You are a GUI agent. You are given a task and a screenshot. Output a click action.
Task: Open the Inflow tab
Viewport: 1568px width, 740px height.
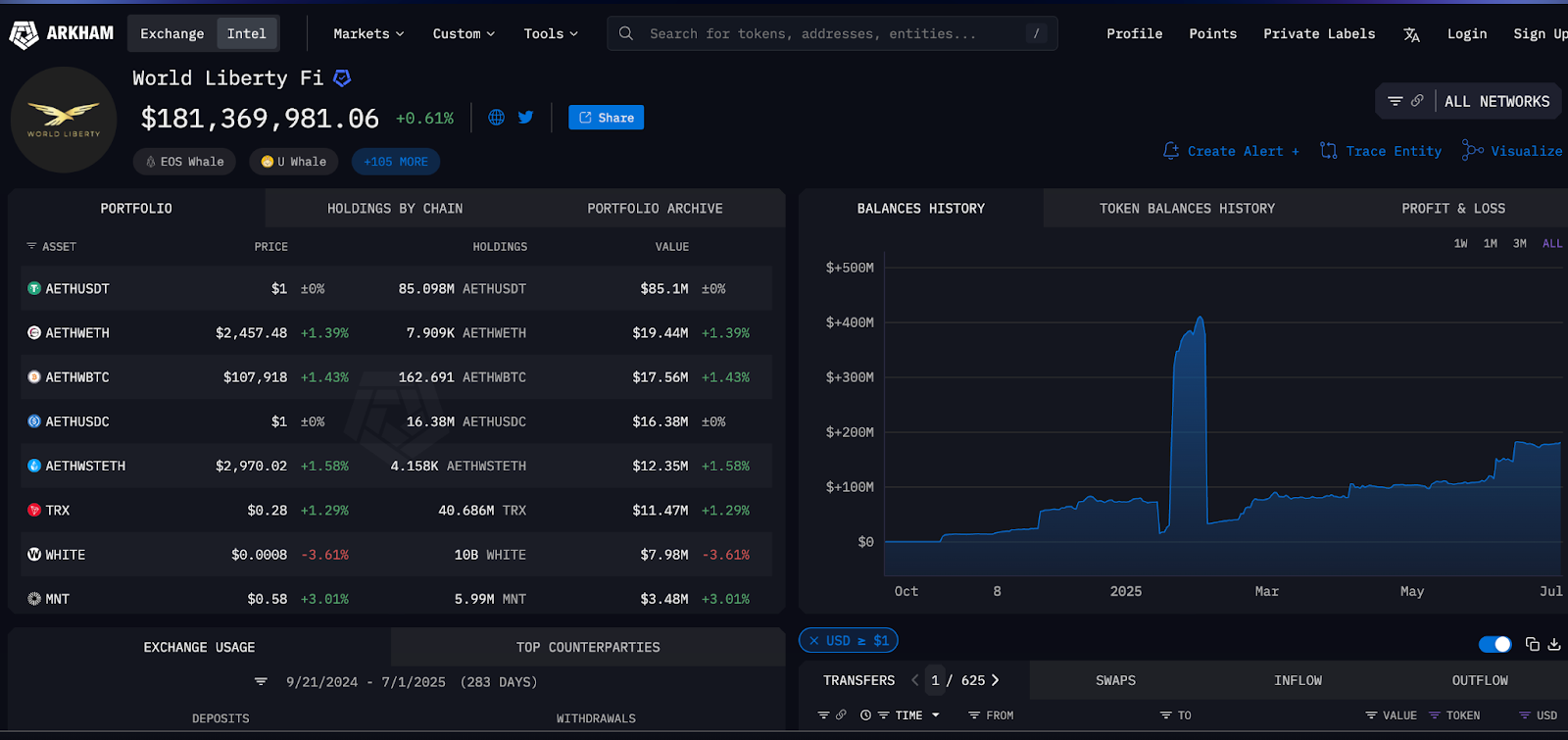(x=1298, y=680)
